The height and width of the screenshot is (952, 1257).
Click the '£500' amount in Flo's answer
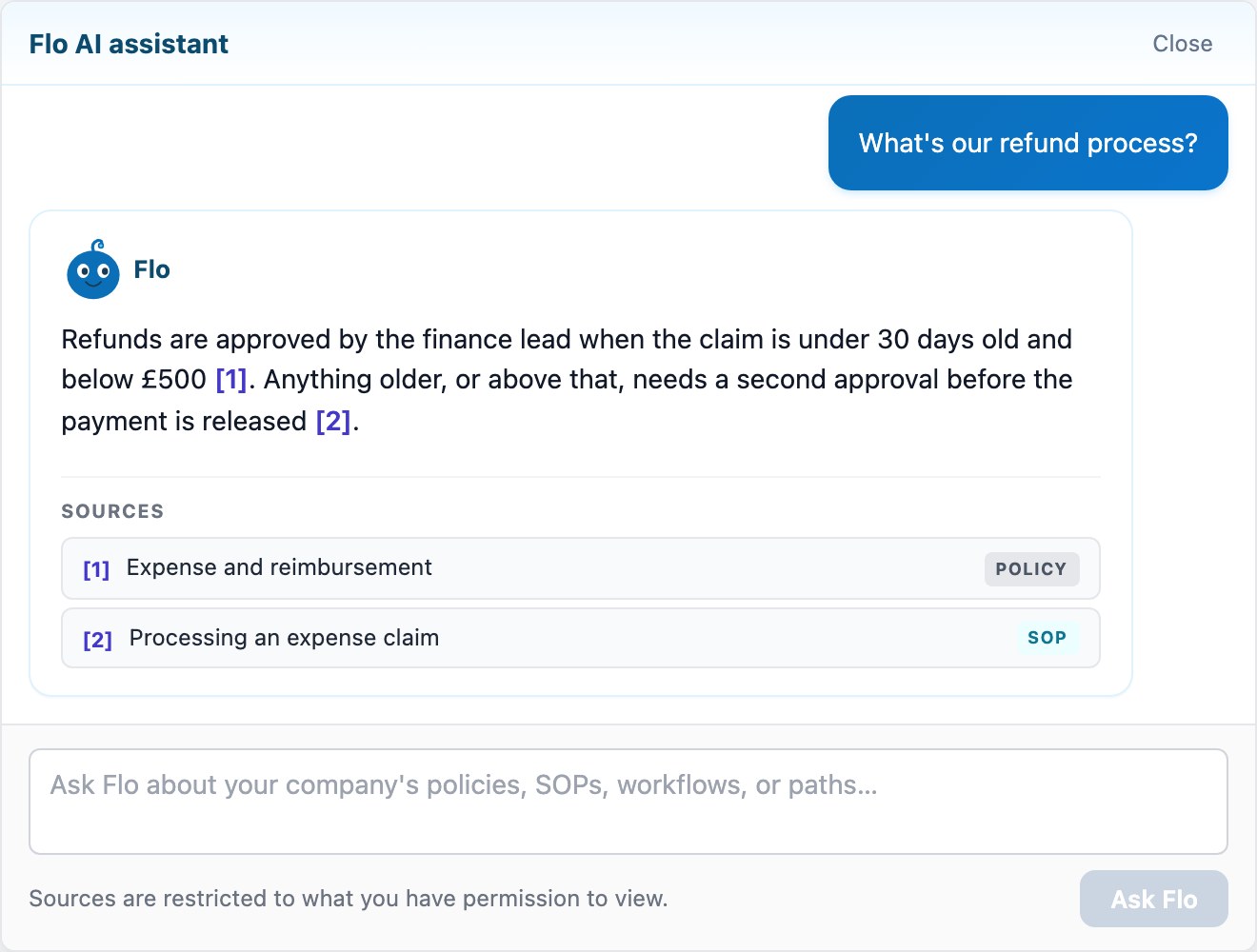tap(174, 380)
